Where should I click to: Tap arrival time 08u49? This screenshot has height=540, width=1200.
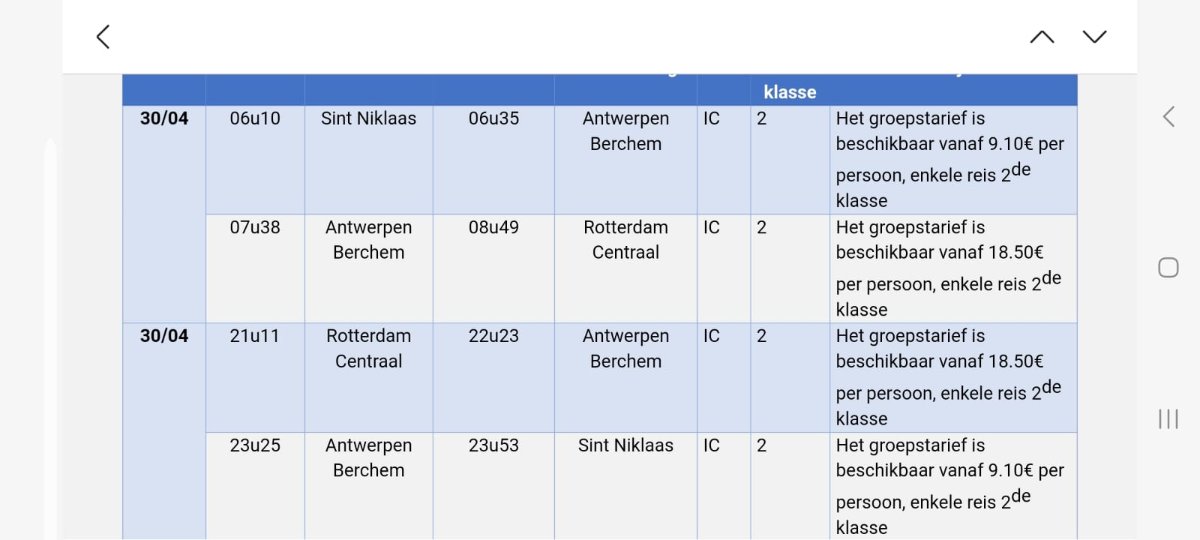pos(494,228)
